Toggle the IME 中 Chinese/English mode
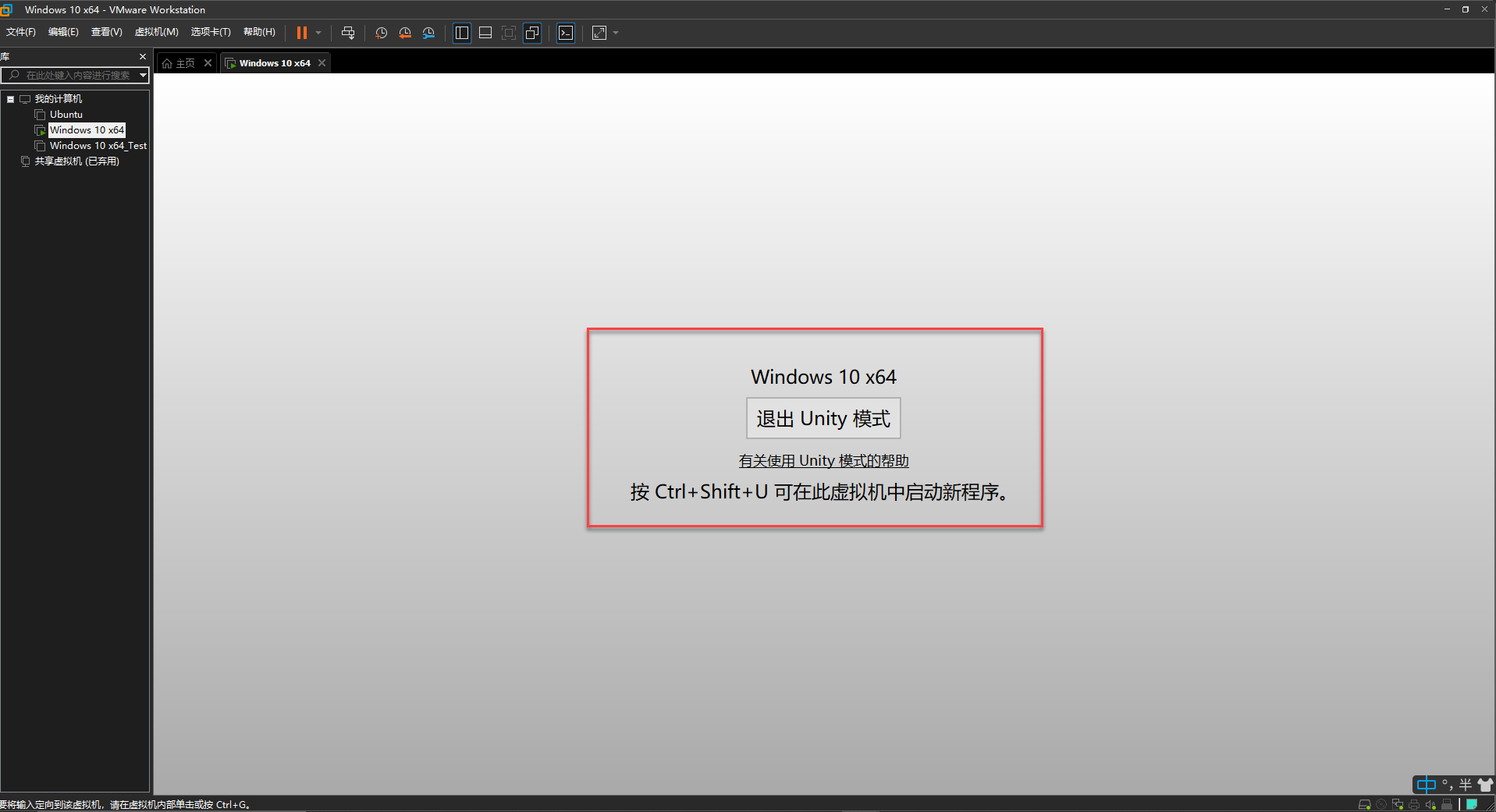 (x=1426, y=785)
